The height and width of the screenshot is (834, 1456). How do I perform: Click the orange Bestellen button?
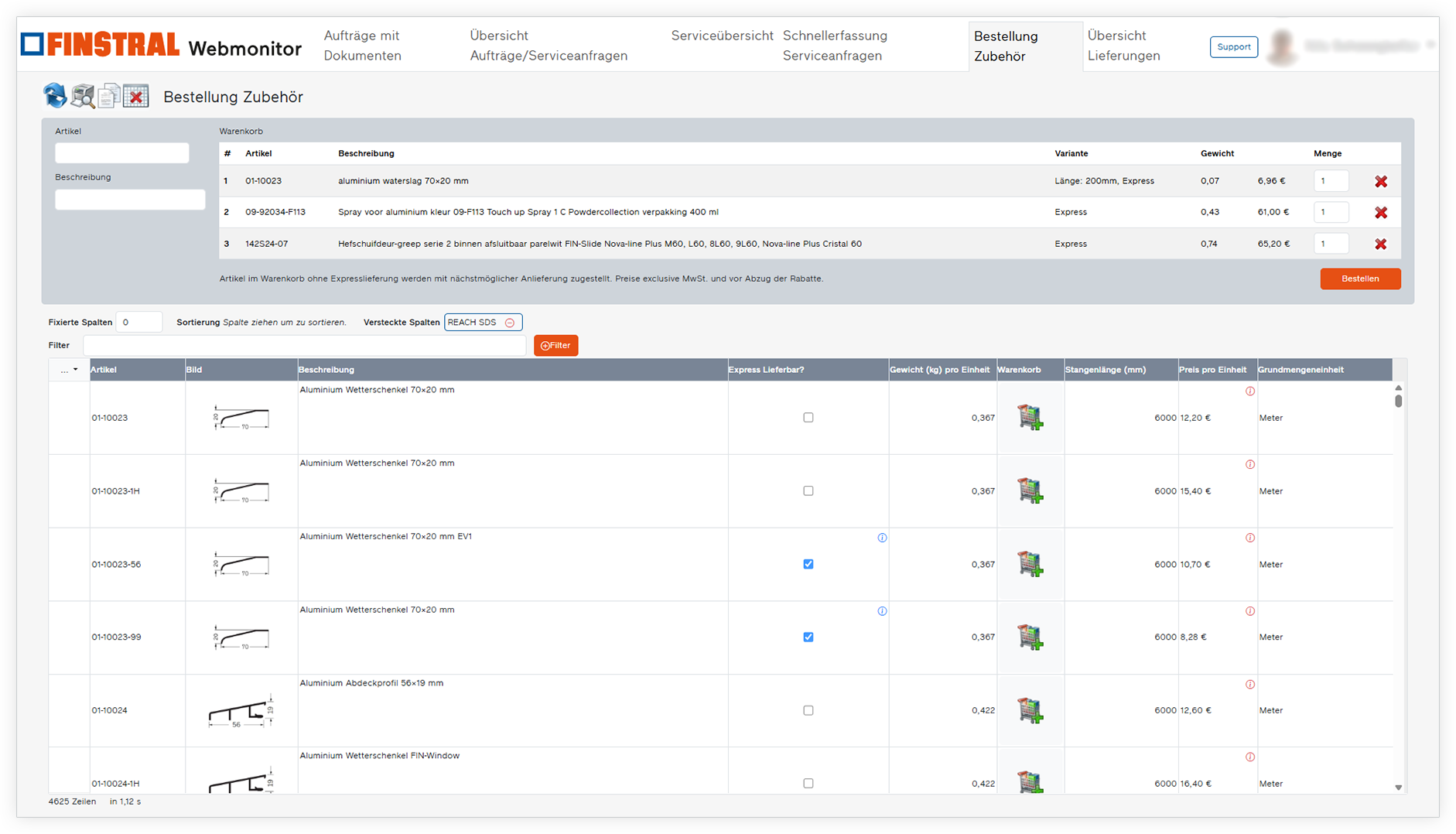tap(1360, 279)
